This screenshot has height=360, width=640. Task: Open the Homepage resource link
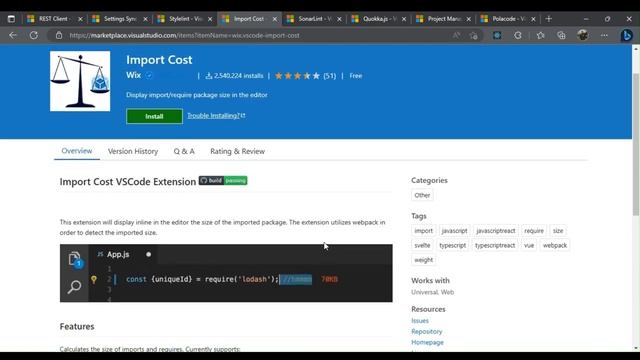point(427,342)
